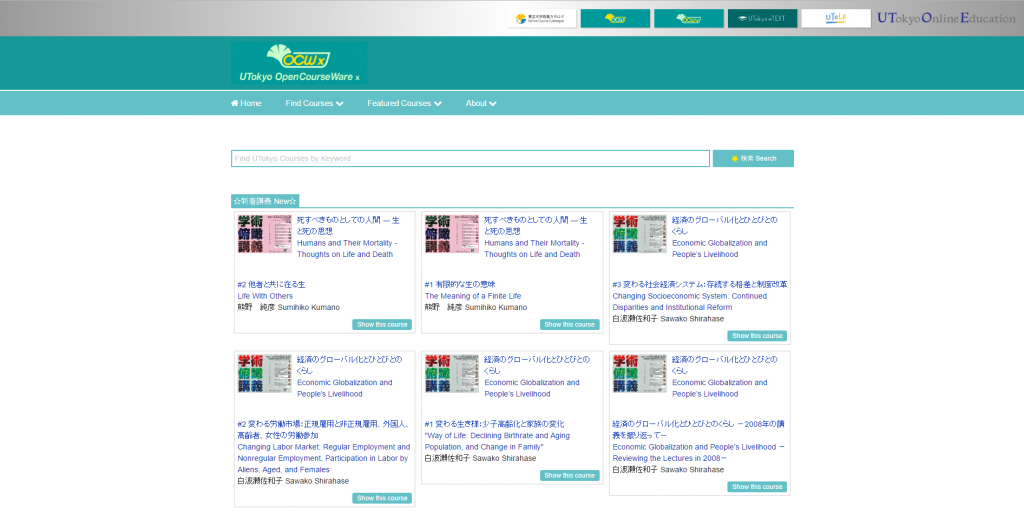Click Sawako Shirahase under Changing Labor Market
This screenshot has height=522, width=1024.
coord(293,481)
